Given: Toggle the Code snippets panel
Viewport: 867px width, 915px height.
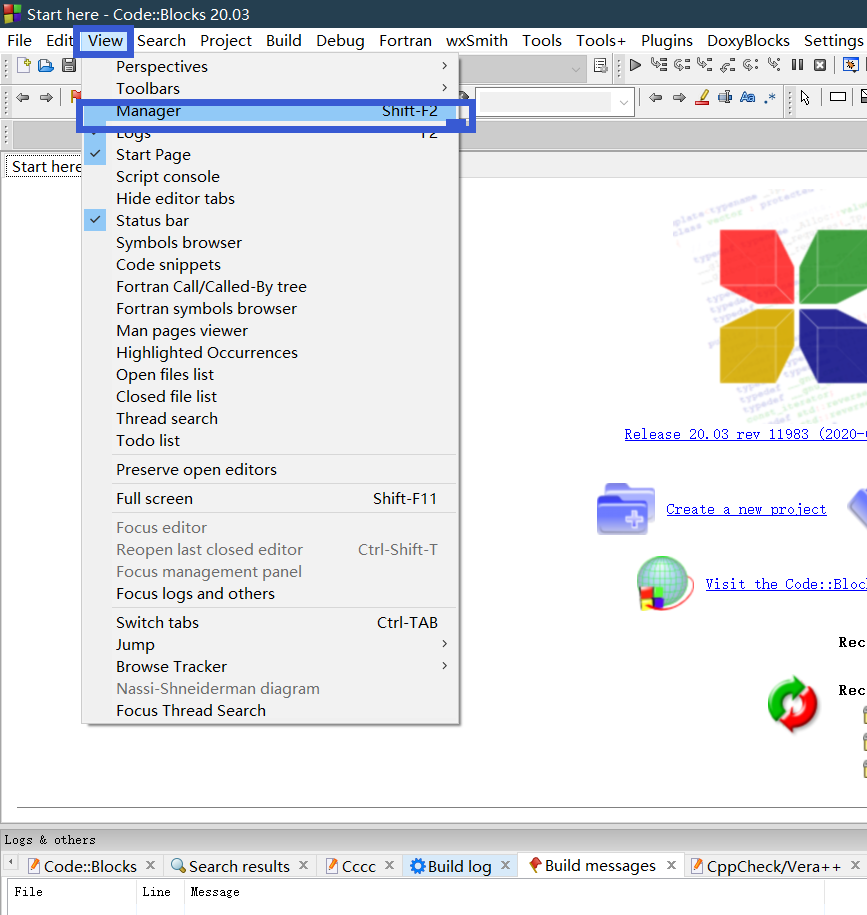Looking at the screenshot, I should coord(270,265).
